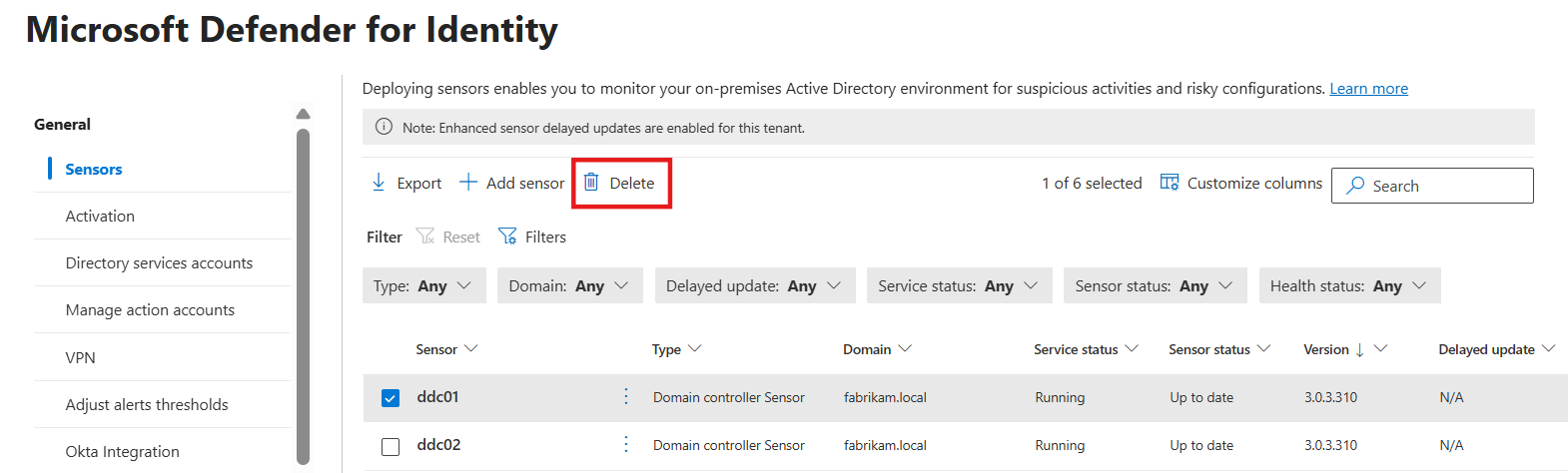This screenshot has height=473, width=1568.
Task: Click the Delete trash can icon
Action: (x=591, y=182)
